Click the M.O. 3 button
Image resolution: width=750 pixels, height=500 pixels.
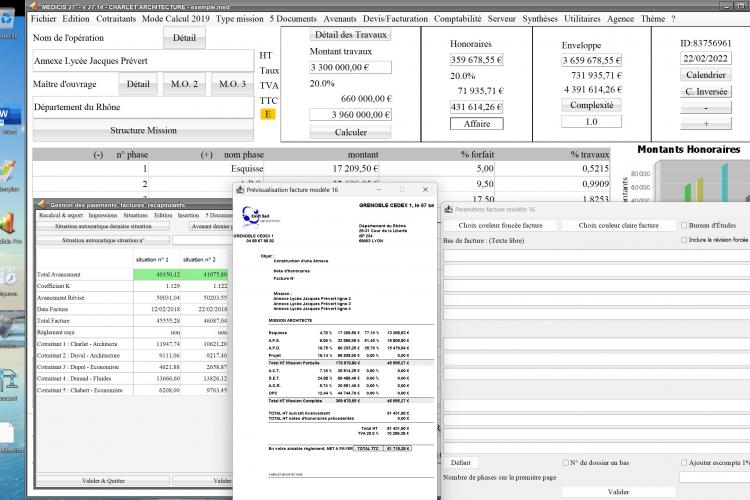point(232,84)
